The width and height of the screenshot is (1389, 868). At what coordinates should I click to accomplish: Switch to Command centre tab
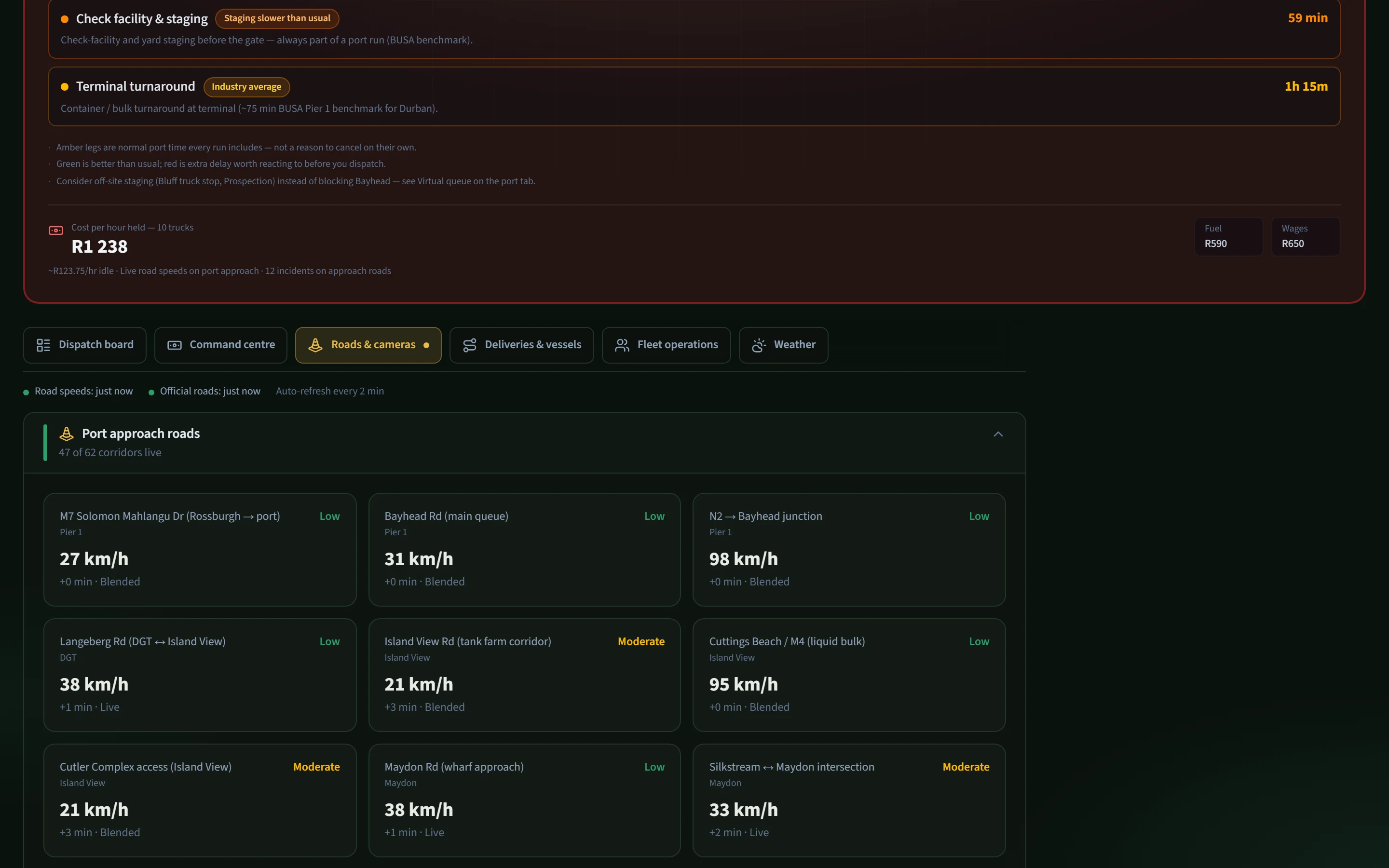point(220,345)
